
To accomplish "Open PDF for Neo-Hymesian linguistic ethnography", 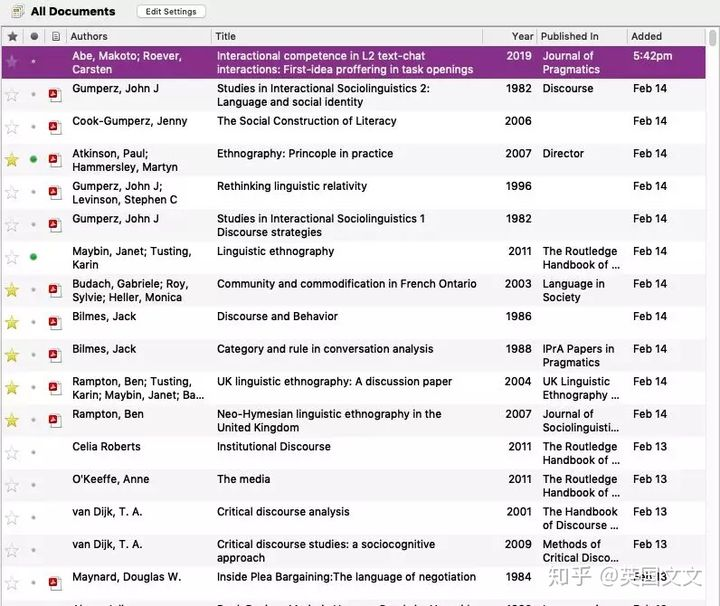I will (x=55, y=421).
